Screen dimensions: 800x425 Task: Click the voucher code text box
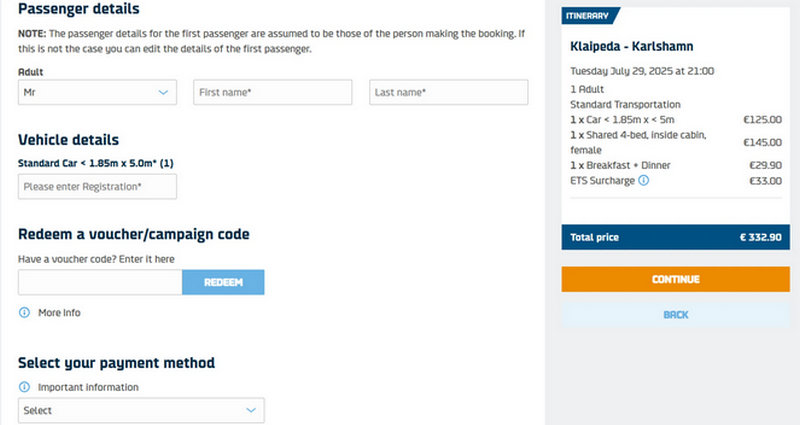(x=100, y=282)
